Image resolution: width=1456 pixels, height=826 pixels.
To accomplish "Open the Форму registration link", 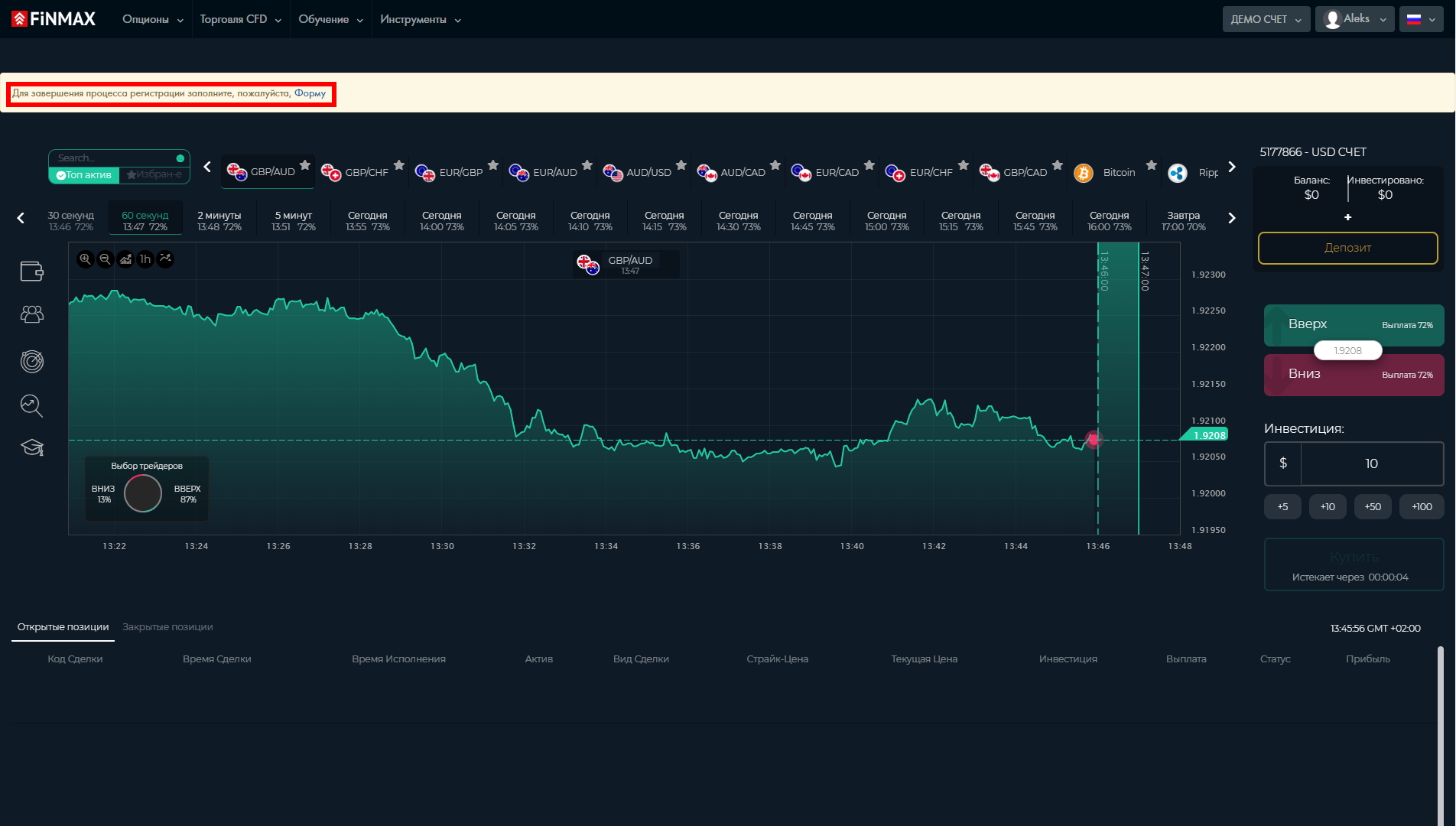I will [x=310, y=93].
